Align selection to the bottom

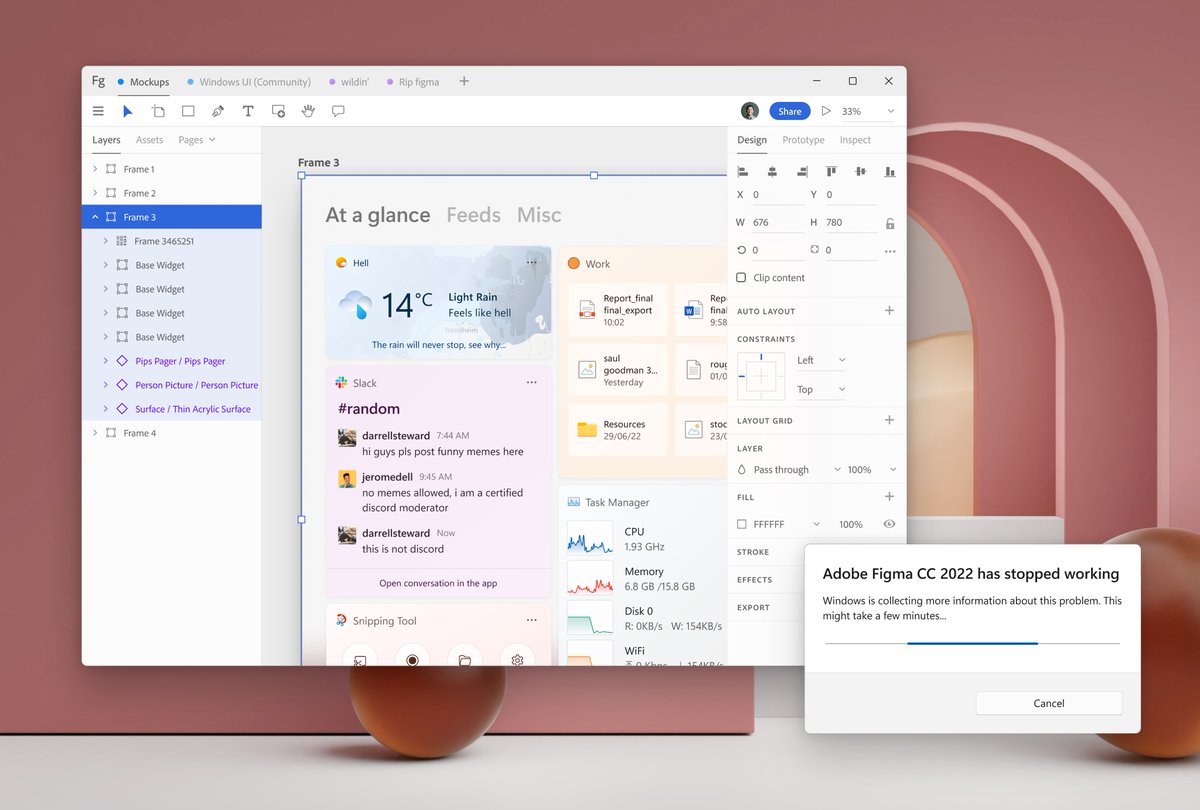click(x=889, y=172)
